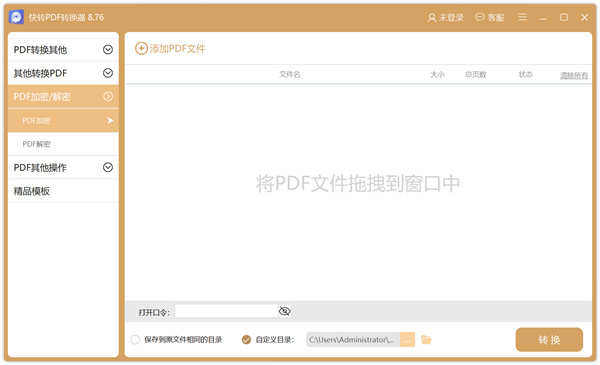Select the PDF解密 item

[64, 144]
